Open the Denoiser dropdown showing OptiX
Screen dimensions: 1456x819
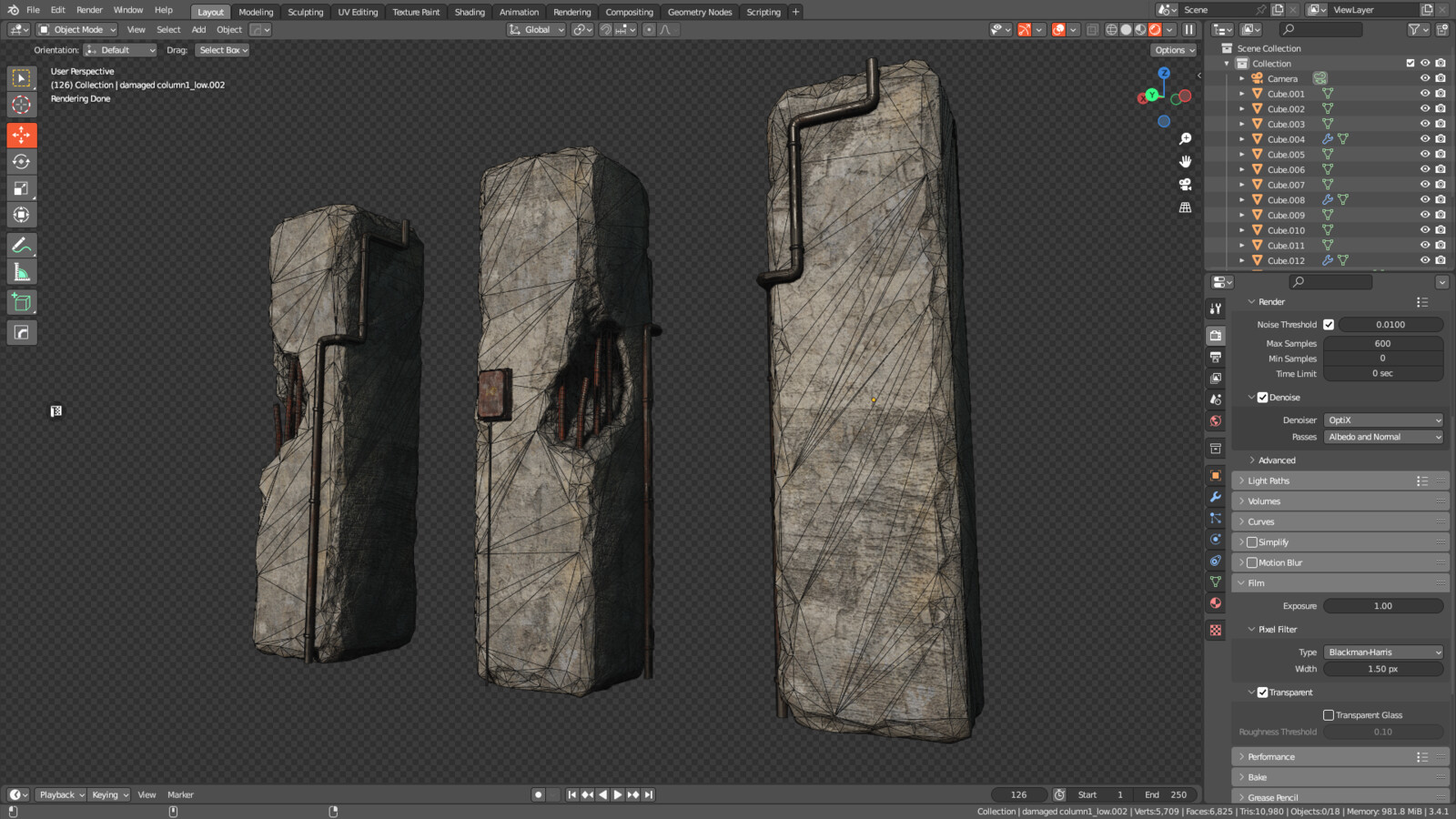[1383, 420]
